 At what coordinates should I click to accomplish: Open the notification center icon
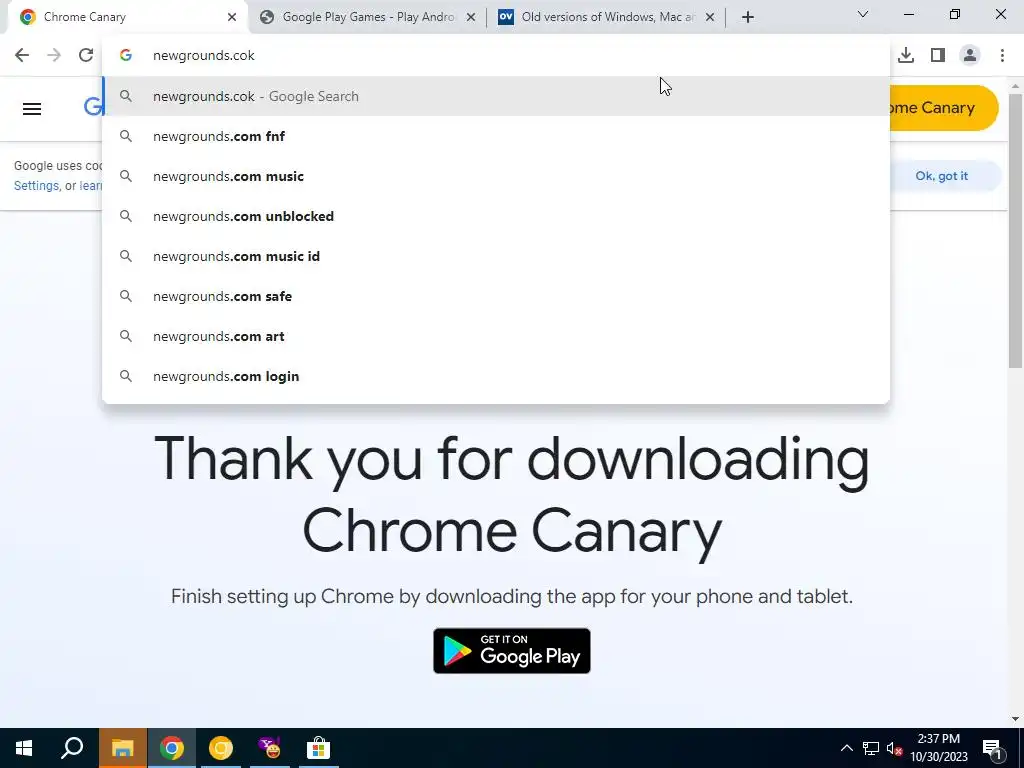point(992,748)
